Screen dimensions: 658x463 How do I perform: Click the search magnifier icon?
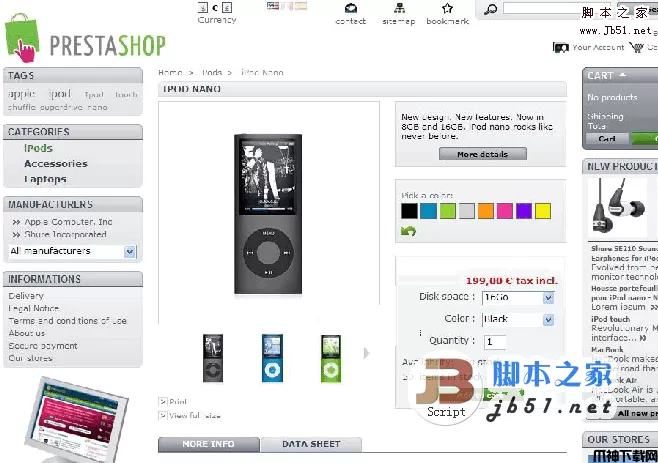point(490,9)
